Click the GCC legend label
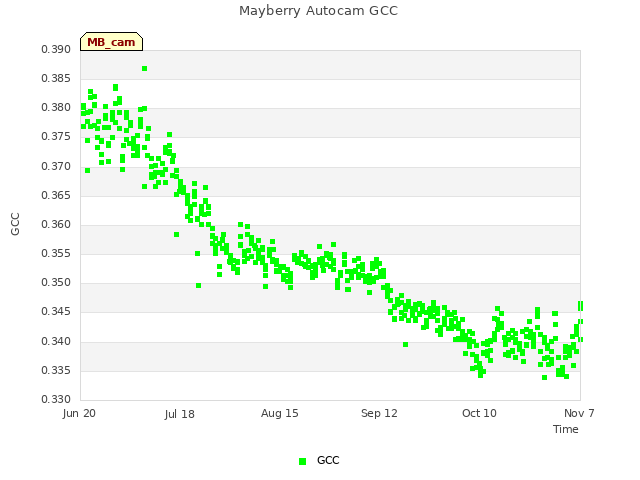The width and height of the screenshot is (640, 480). 328,460
